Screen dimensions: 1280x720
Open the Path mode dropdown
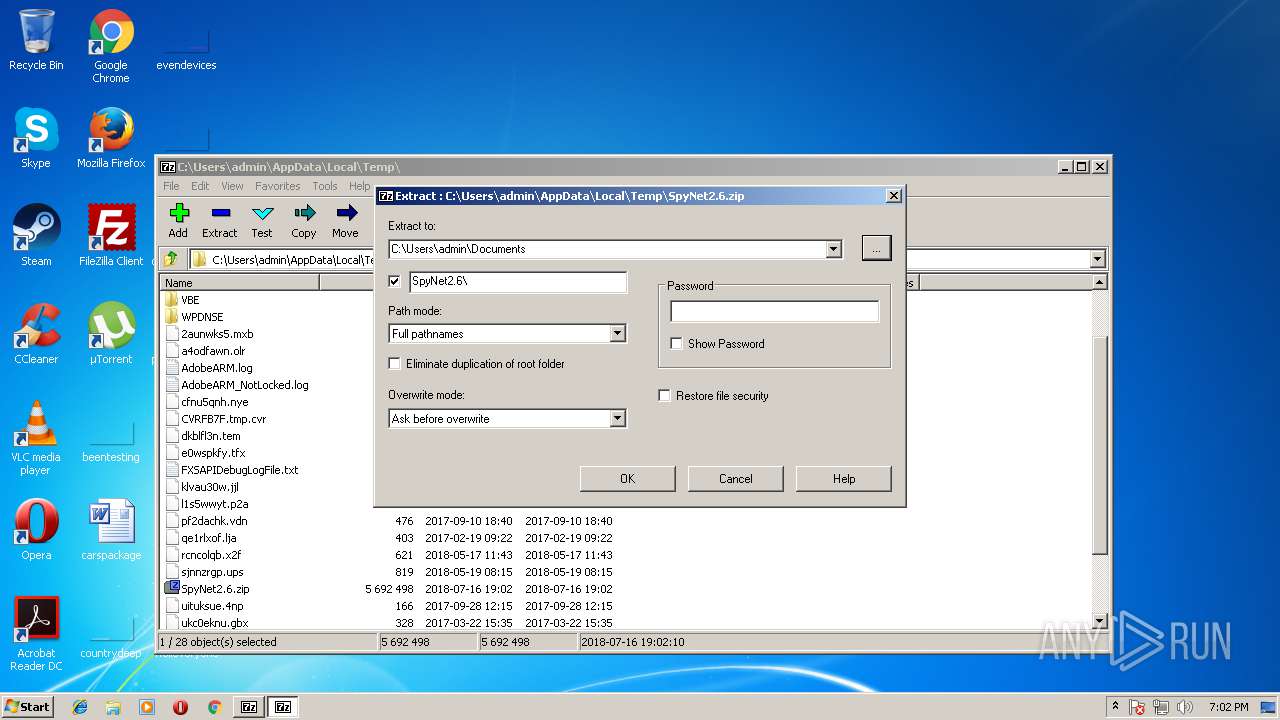[617, 334]
